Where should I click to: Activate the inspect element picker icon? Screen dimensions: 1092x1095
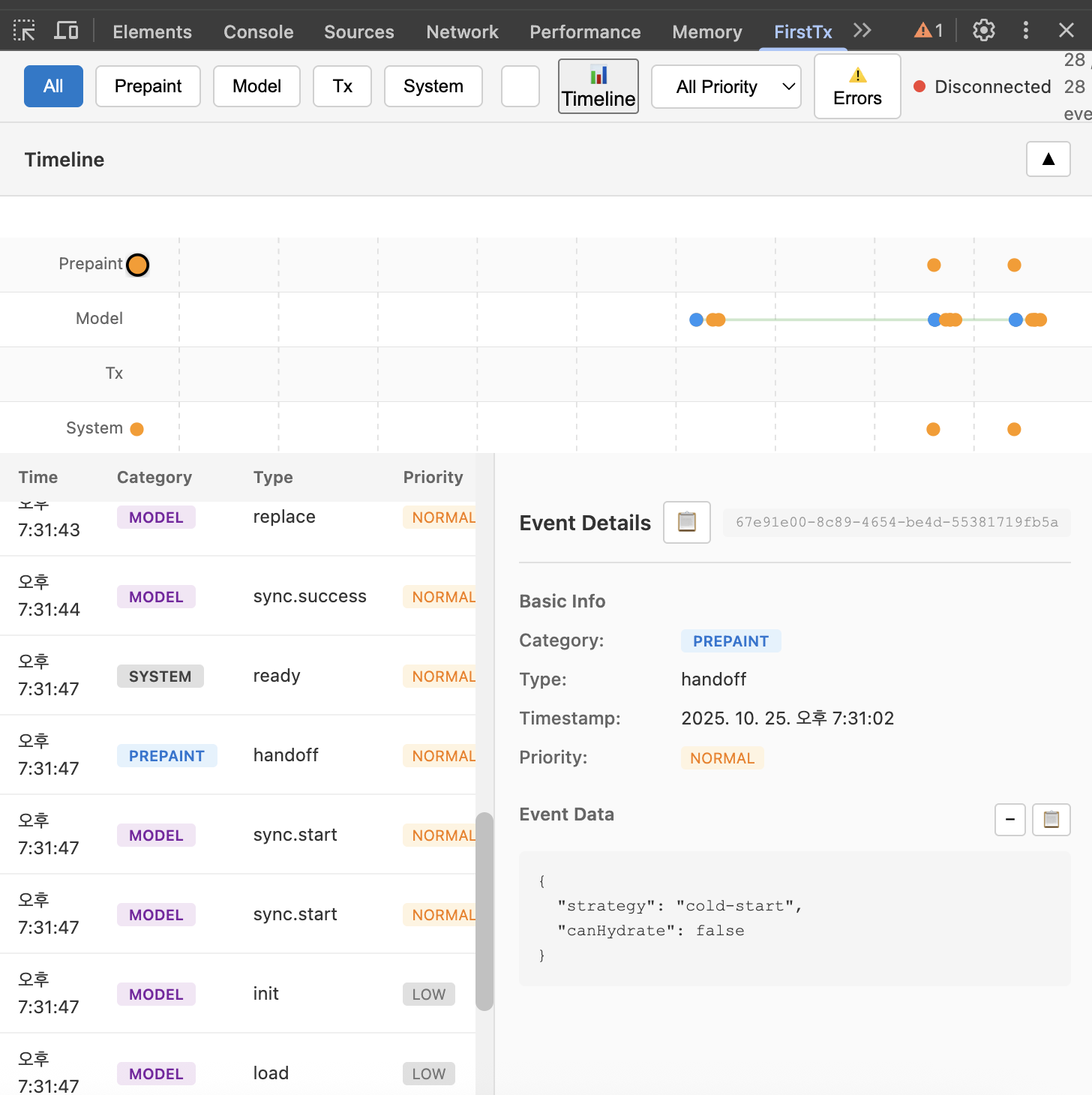[24, 31]
